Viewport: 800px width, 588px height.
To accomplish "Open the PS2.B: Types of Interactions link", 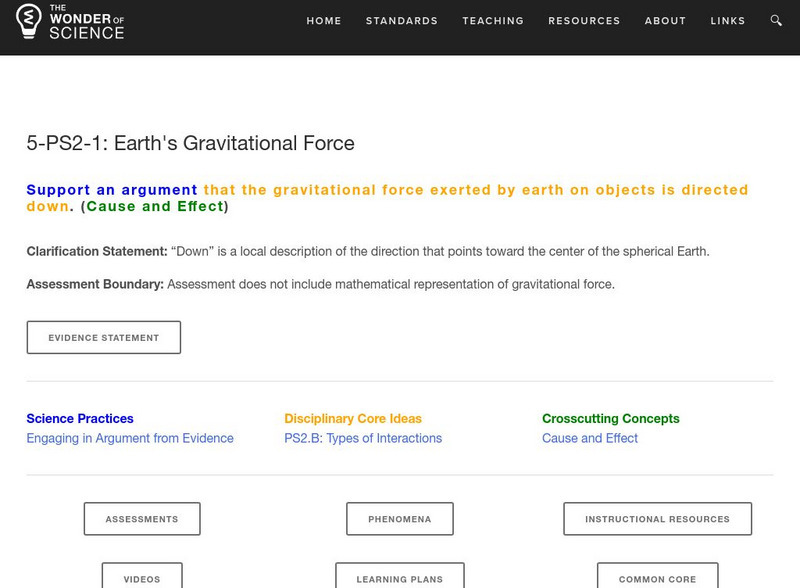I will pos(363,438).
